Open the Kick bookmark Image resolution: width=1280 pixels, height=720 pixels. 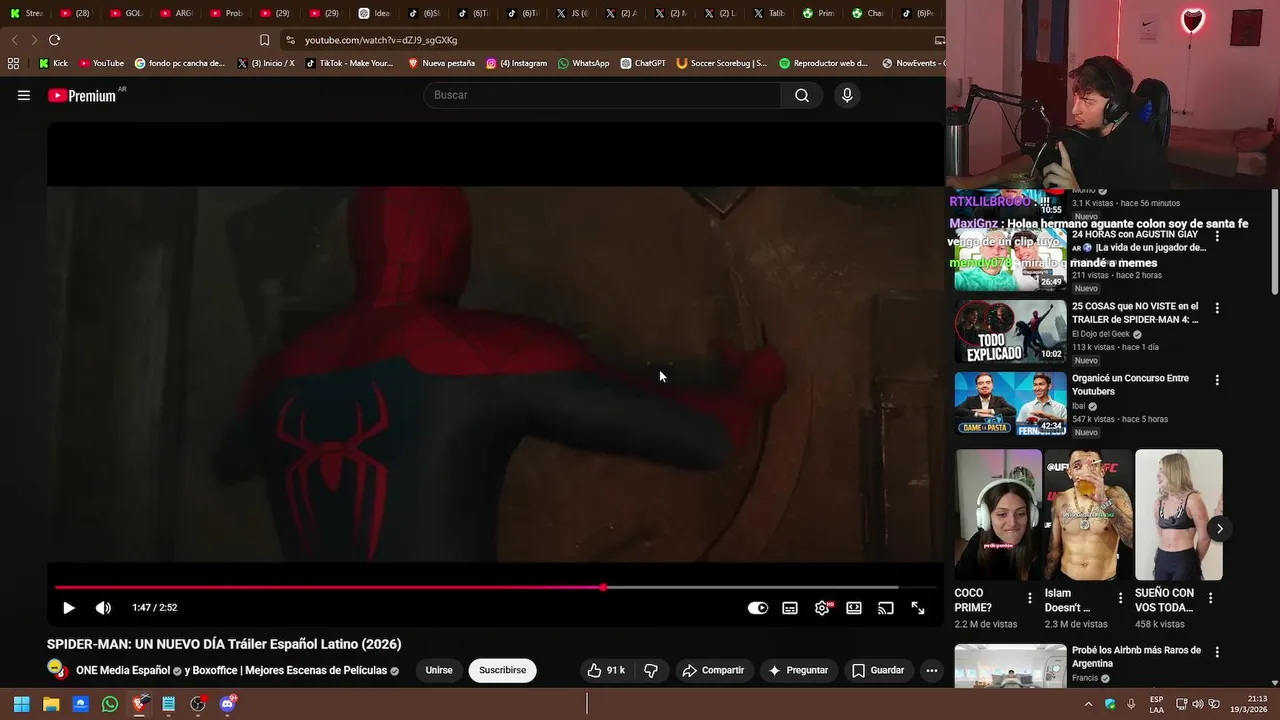pos(53,63)
